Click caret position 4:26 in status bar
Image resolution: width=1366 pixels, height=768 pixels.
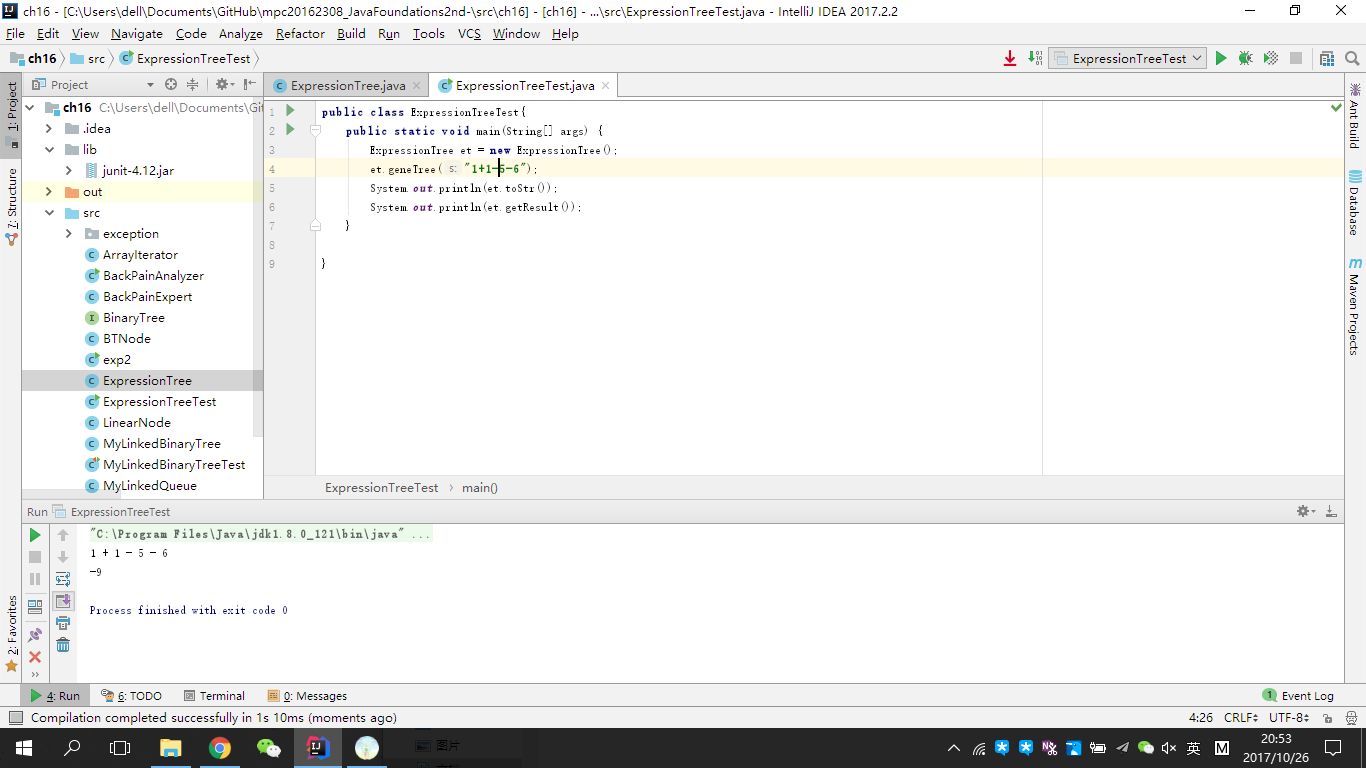[x=1201, y=717]
